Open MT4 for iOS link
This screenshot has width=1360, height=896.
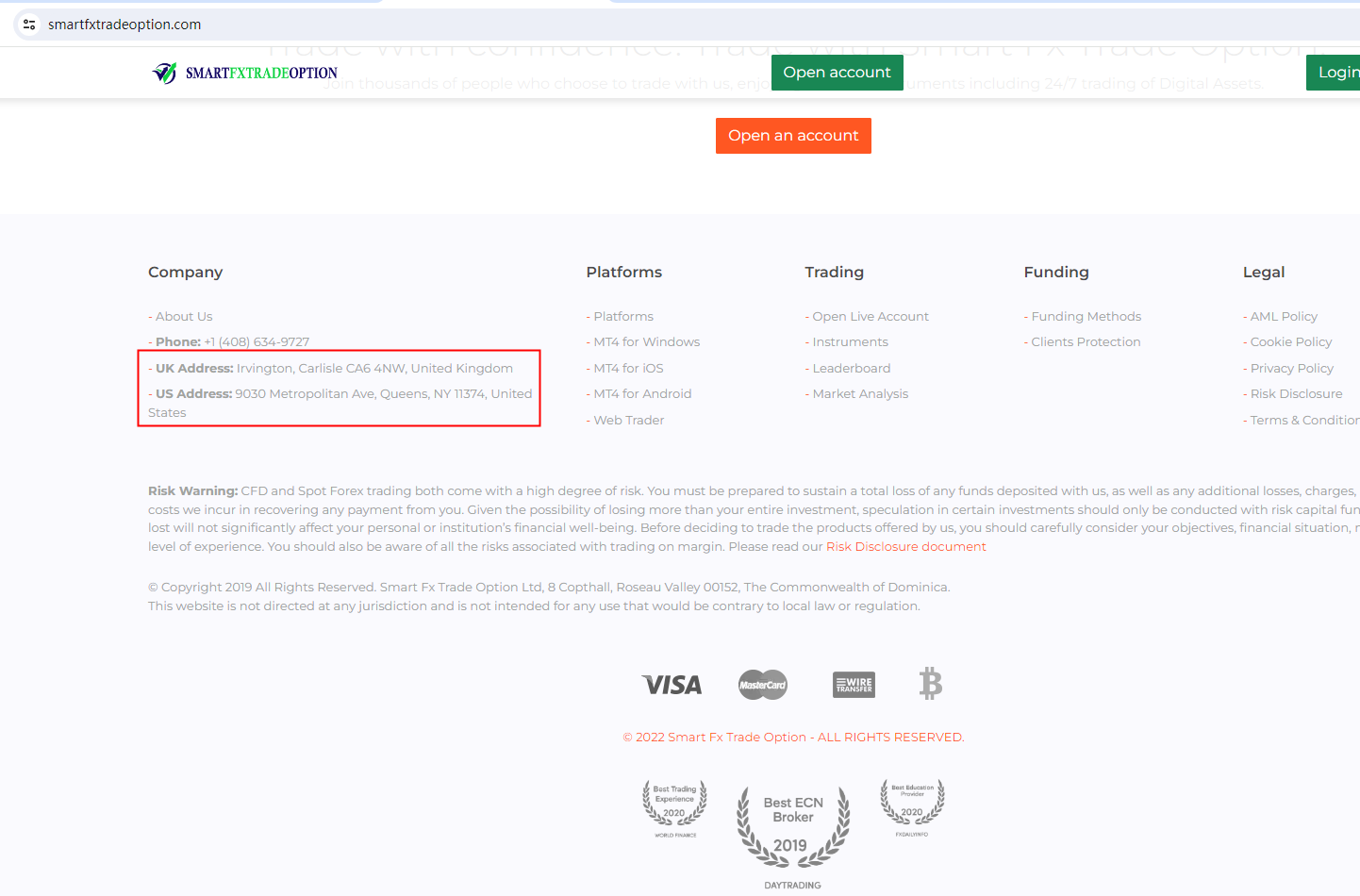pos(628,369)
